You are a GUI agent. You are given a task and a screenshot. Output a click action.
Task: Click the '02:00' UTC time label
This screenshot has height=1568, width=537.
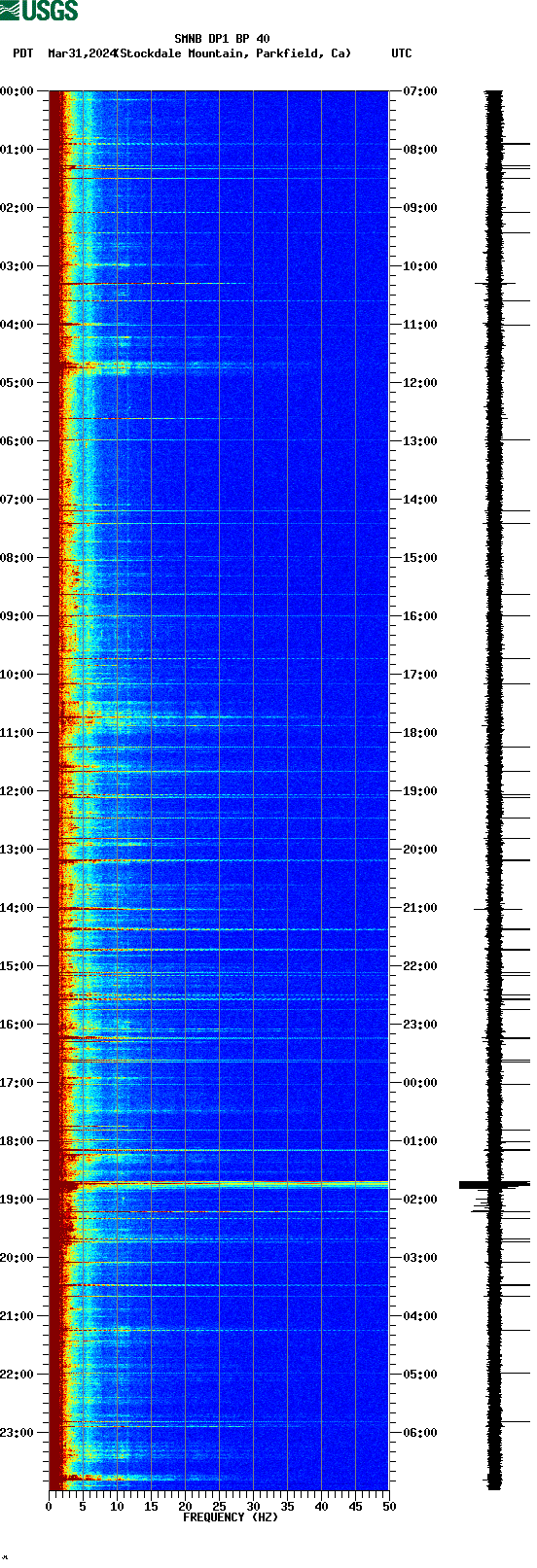pos(420,1200)
